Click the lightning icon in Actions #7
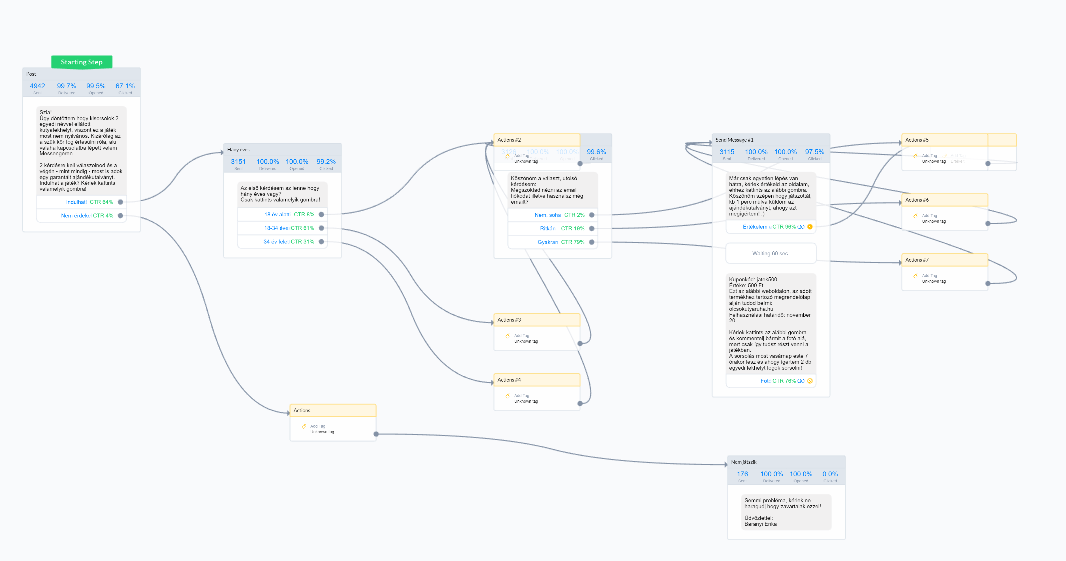 [915, 276]
